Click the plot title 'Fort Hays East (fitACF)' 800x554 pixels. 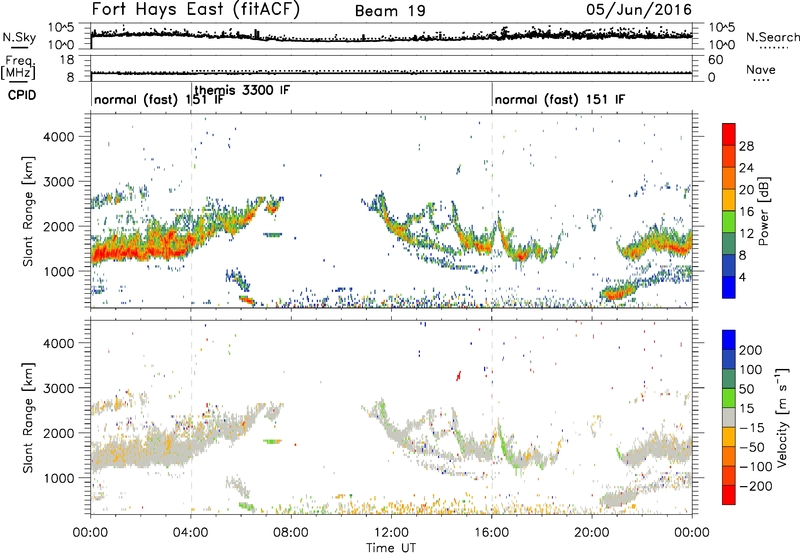point(195,9)
